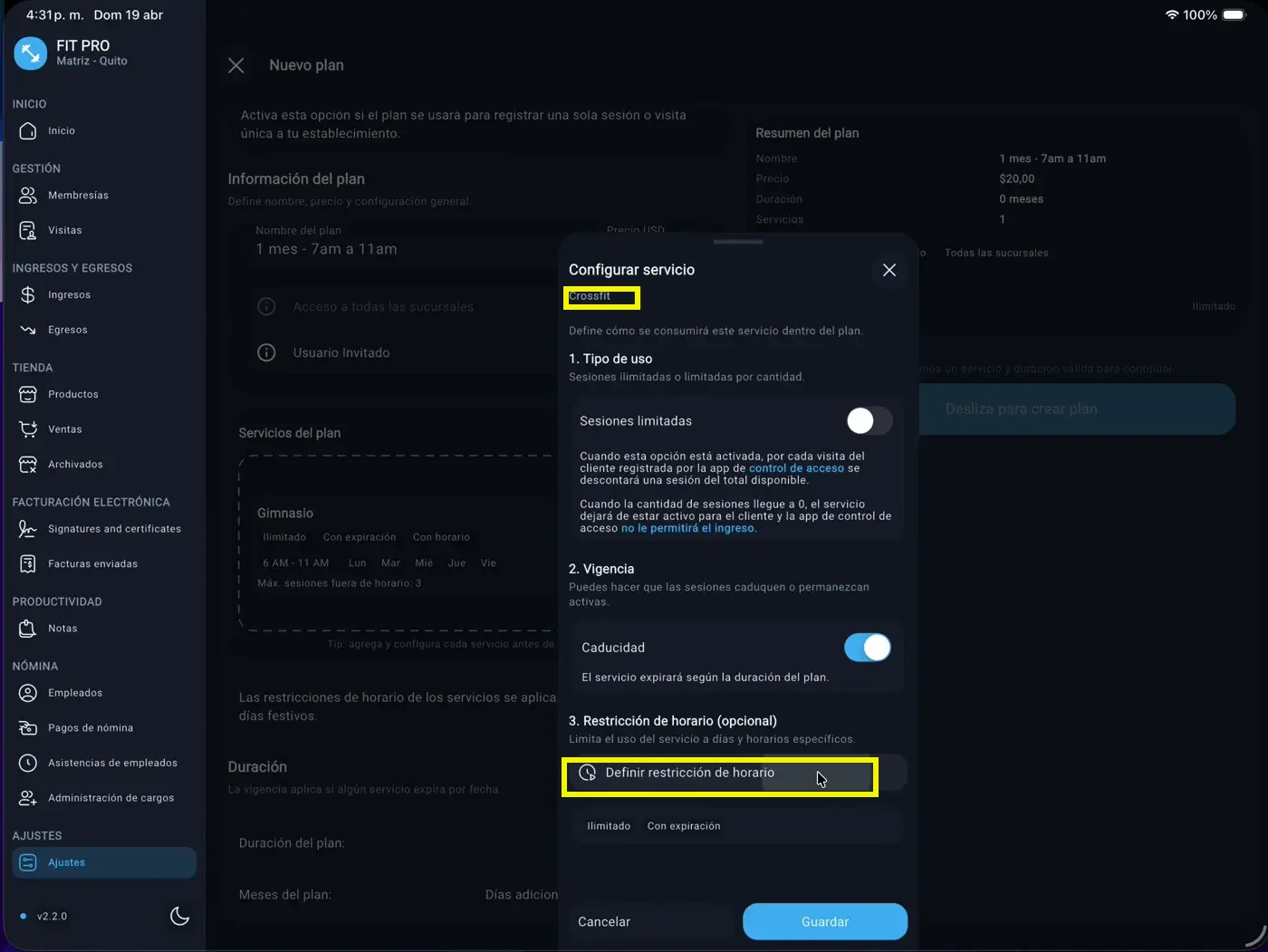Click Cancelar in the service dialog
1268x952 pixels.
coord(604,922)
